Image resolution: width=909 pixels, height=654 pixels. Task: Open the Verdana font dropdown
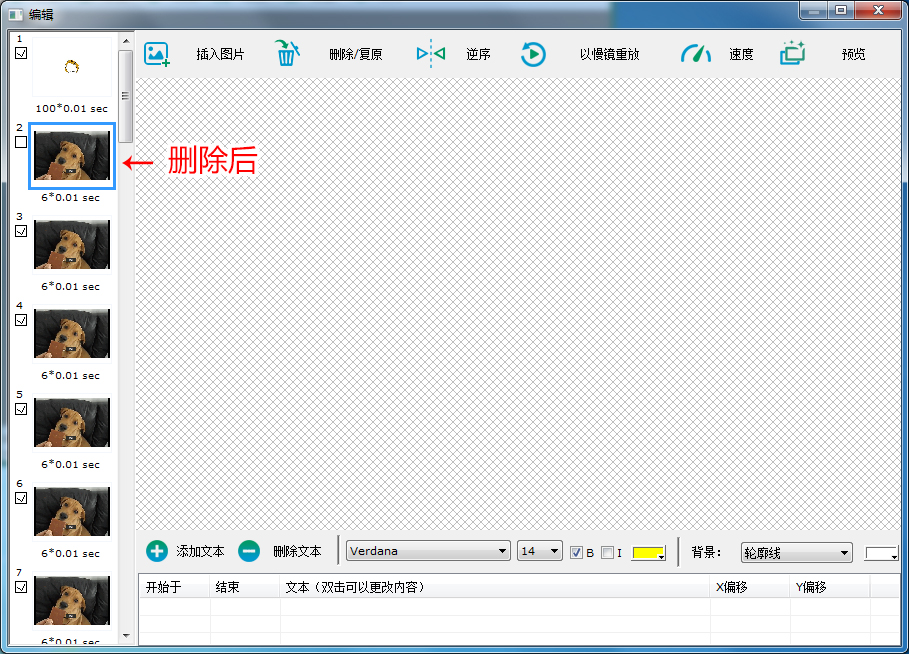pos(428,551)
